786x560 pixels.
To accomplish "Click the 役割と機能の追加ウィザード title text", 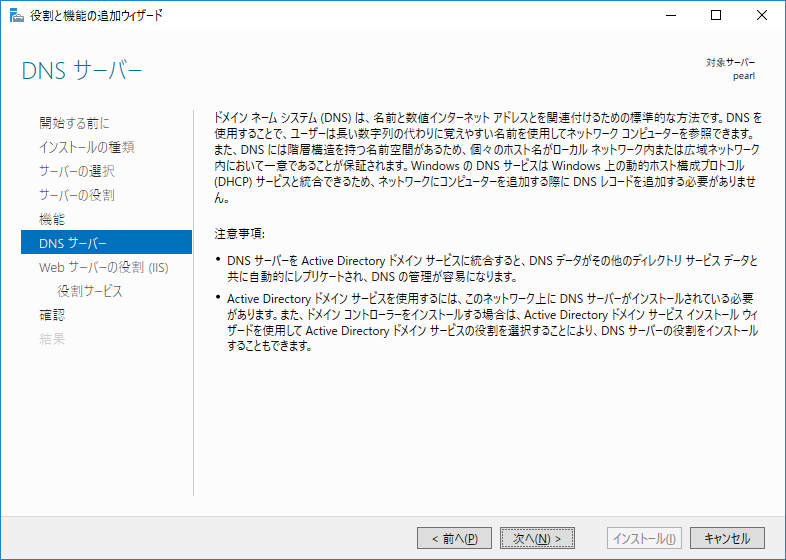I will click(x=97, y=16).
